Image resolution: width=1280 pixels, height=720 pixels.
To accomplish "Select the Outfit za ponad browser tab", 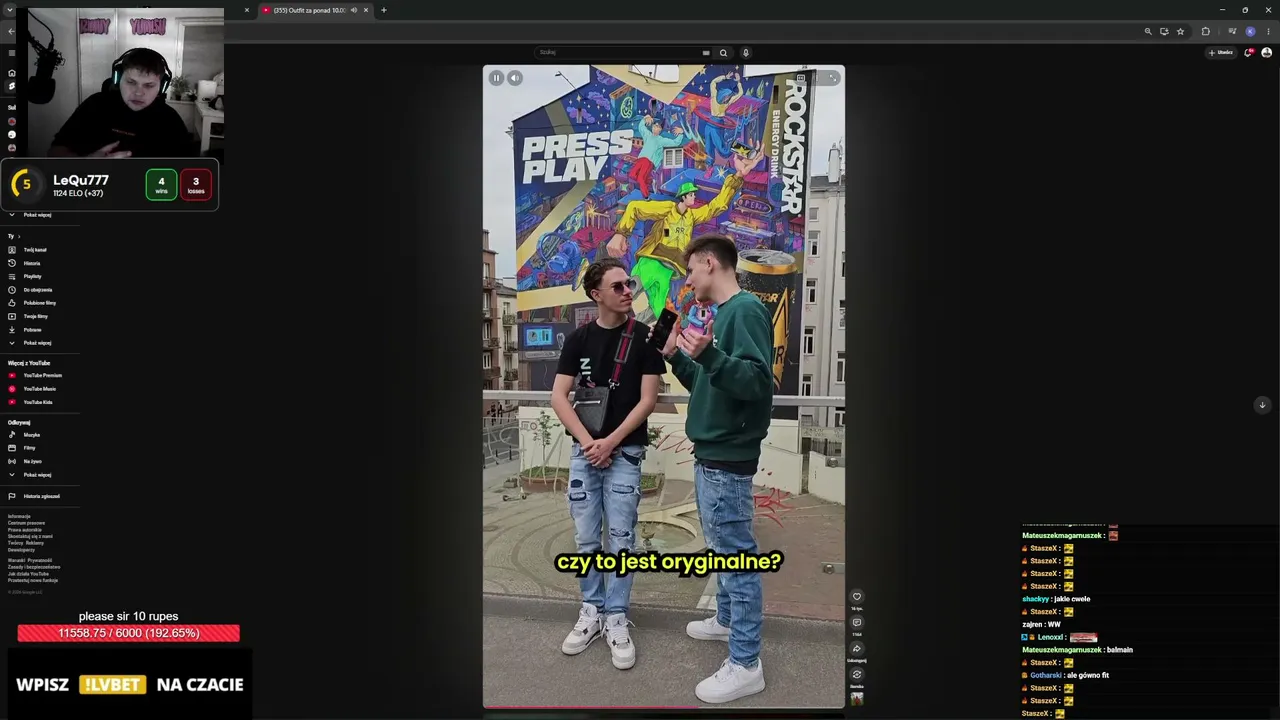I will [x=315, y=10].
